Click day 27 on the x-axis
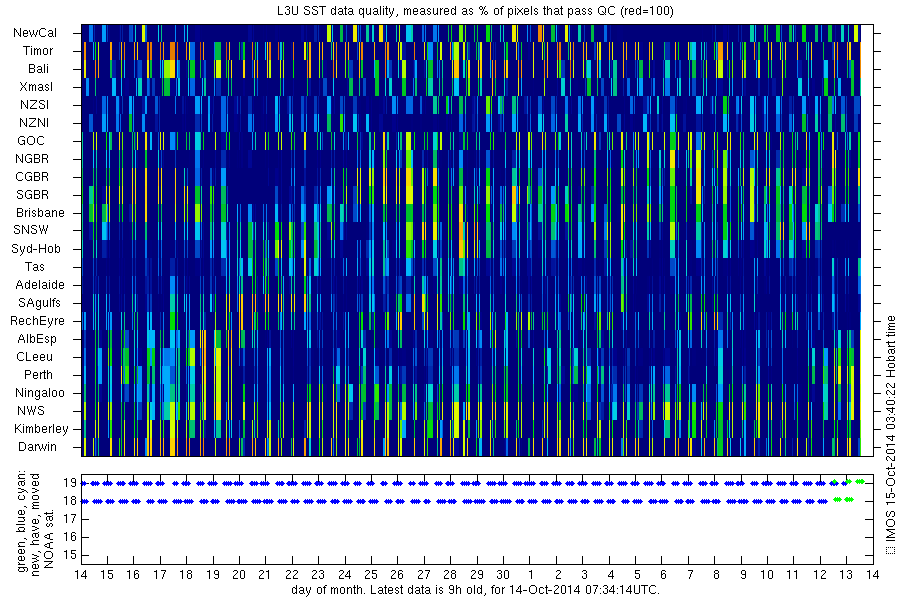900x600 pixels. pos(424,575)
